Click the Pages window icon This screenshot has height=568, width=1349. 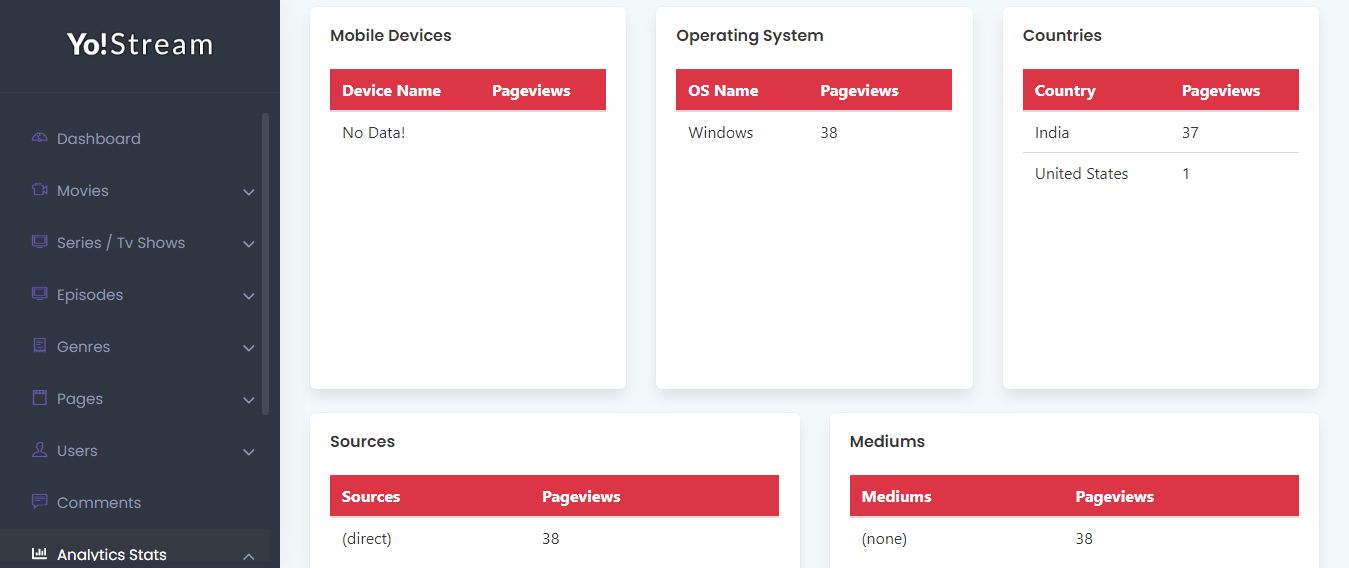coord(40,398)
